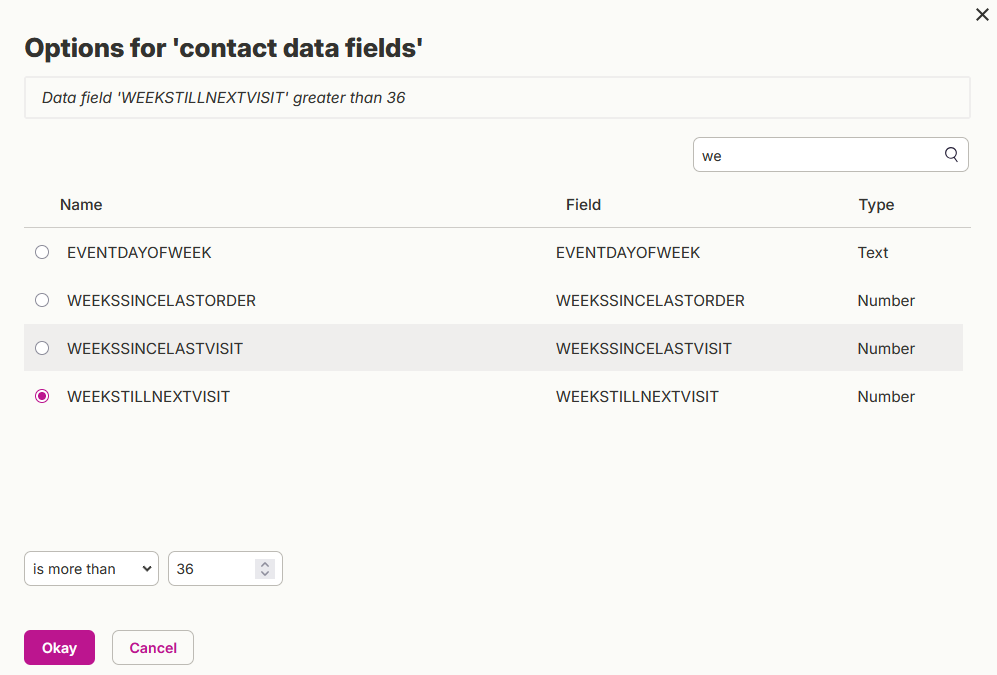Choose the WEEKSSINCELASTVISIT radio option
997x675 pixels.
pos(42,348)
